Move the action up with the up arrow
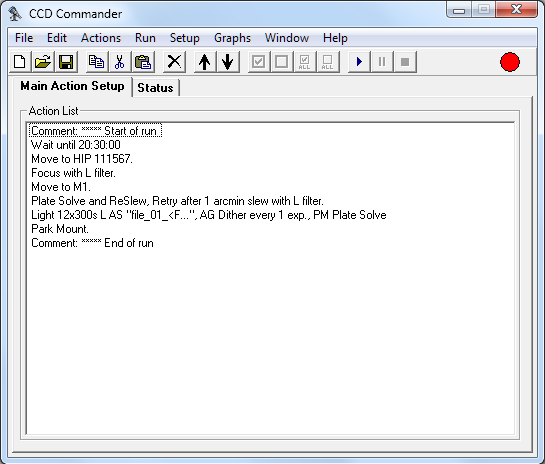This screenshot has height=464, width=545. 205,62
